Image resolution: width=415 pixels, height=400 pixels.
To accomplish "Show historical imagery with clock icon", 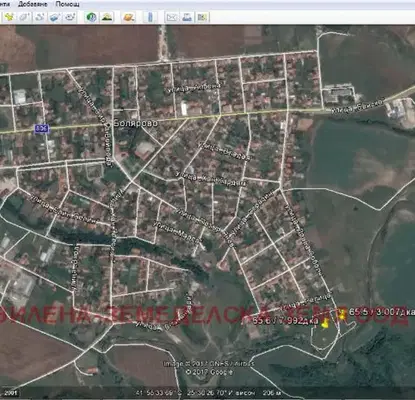I will 91,17.
